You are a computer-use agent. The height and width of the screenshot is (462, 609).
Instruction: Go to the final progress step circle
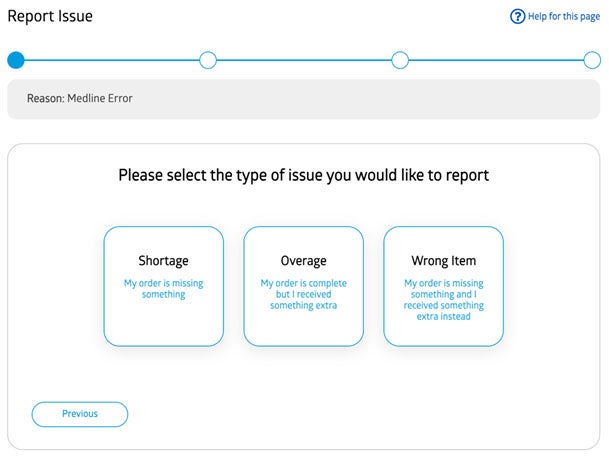[592, 60]
